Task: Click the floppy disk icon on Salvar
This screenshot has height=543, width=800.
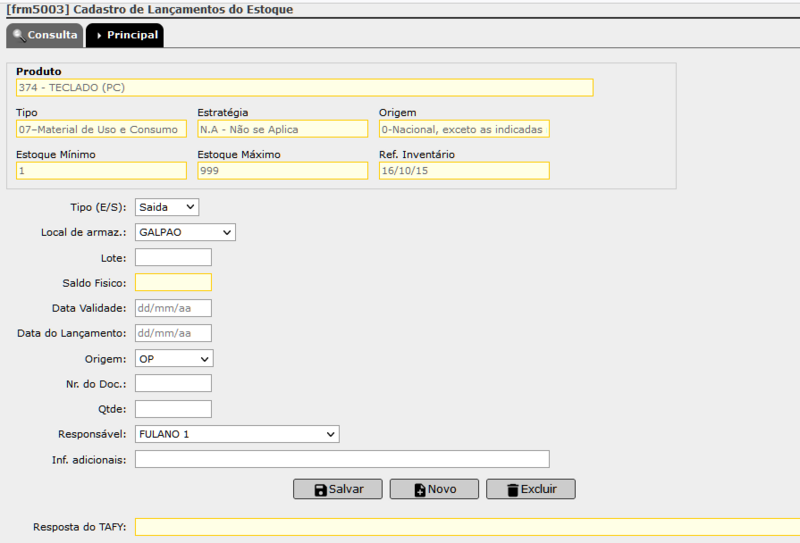Action: point(320,490)
